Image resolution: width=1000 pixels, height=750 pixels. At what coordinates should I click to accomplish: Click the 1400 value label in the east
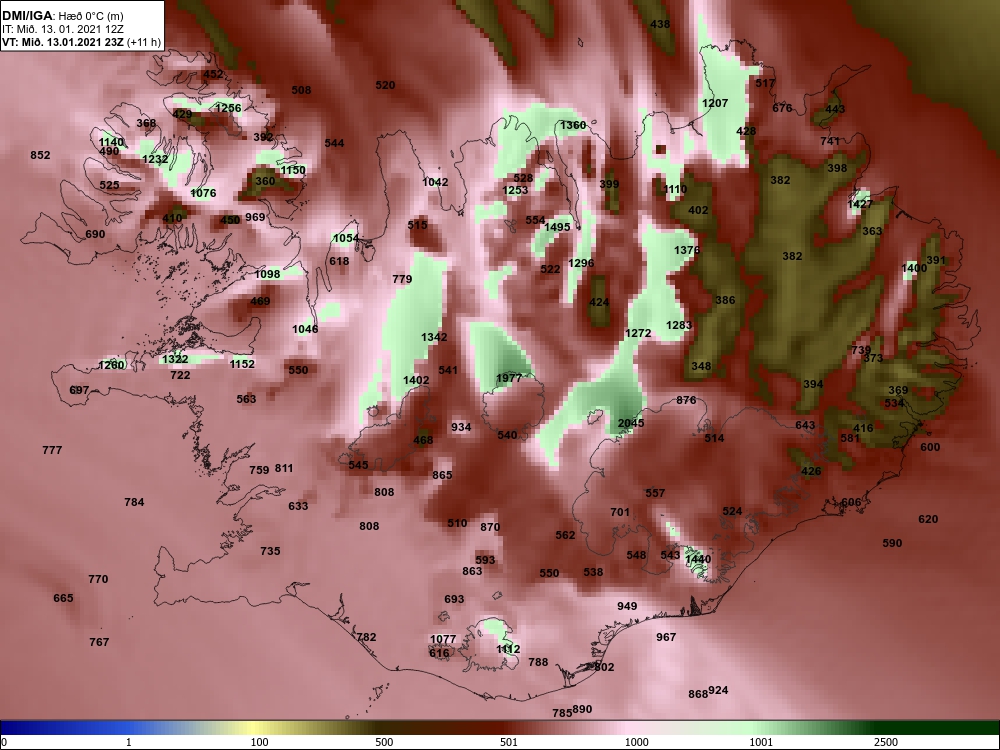pos(914,268)
